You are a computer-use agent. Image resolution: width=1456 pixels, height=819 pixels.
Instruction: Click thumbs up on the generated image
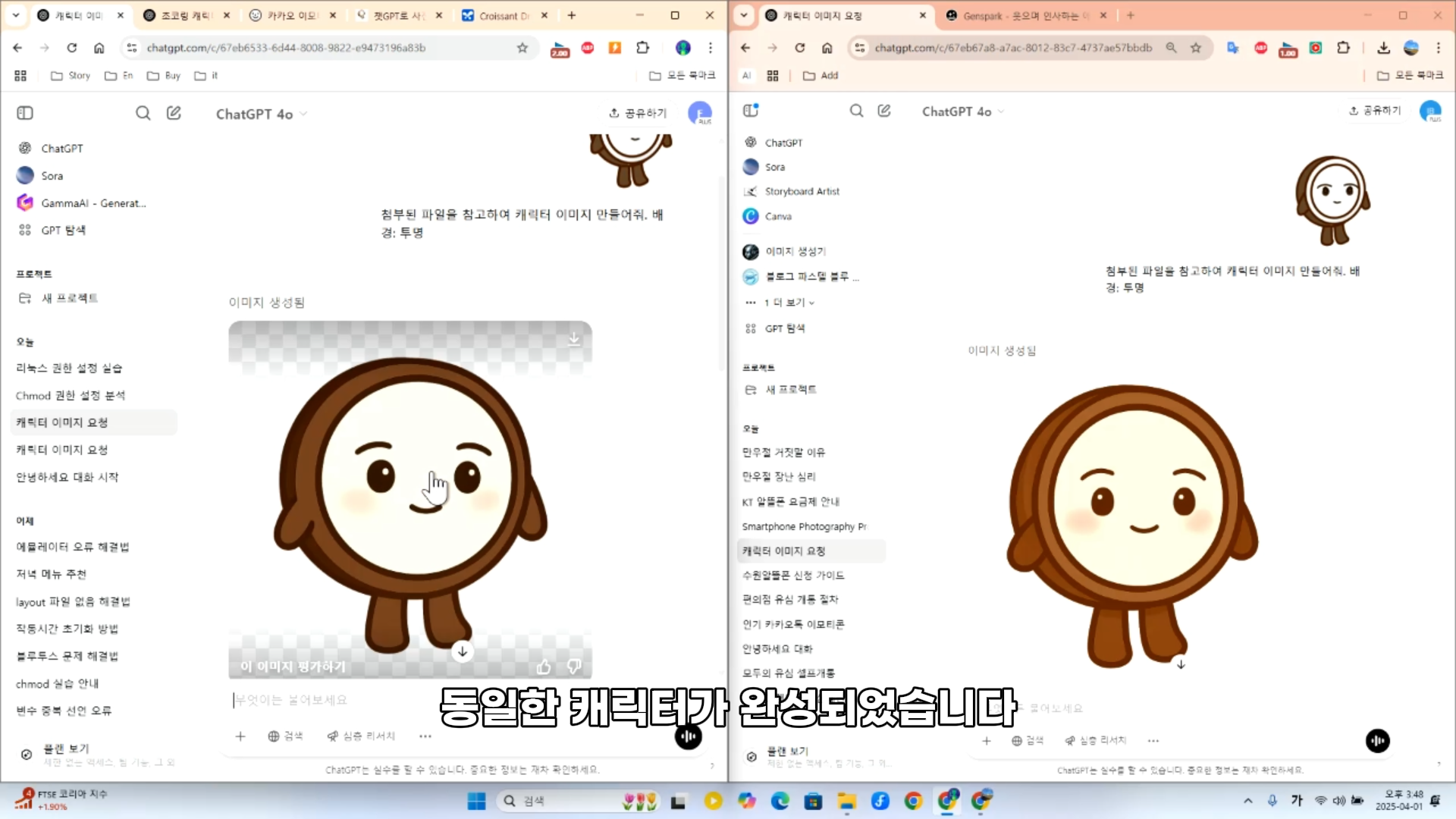pyautogui.click(x=544, y=667)
